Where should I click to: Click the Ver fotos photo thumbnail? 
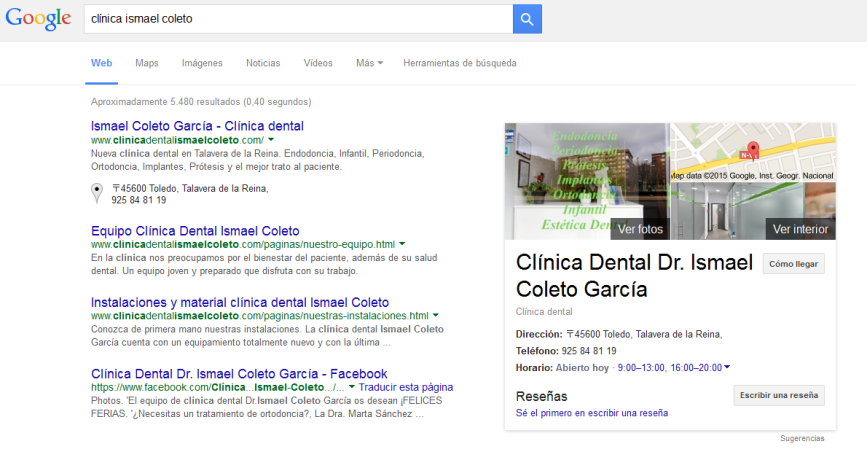click(x=587, y=181)
